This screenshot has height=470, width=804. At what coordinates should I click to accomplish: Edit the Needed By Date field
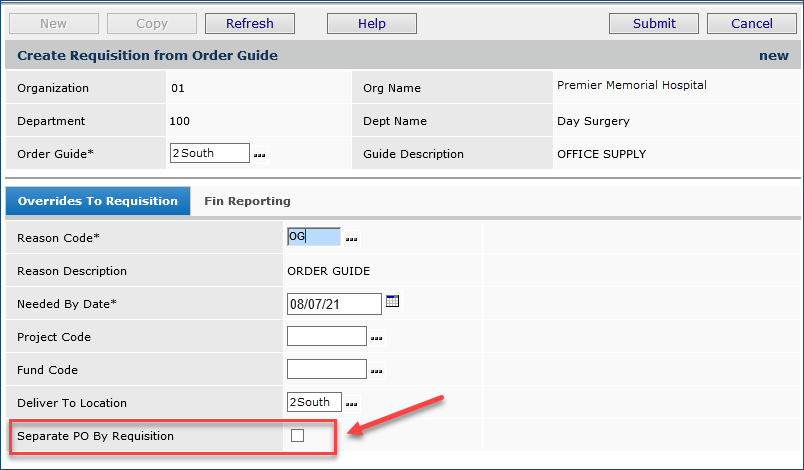coord(334,303)
